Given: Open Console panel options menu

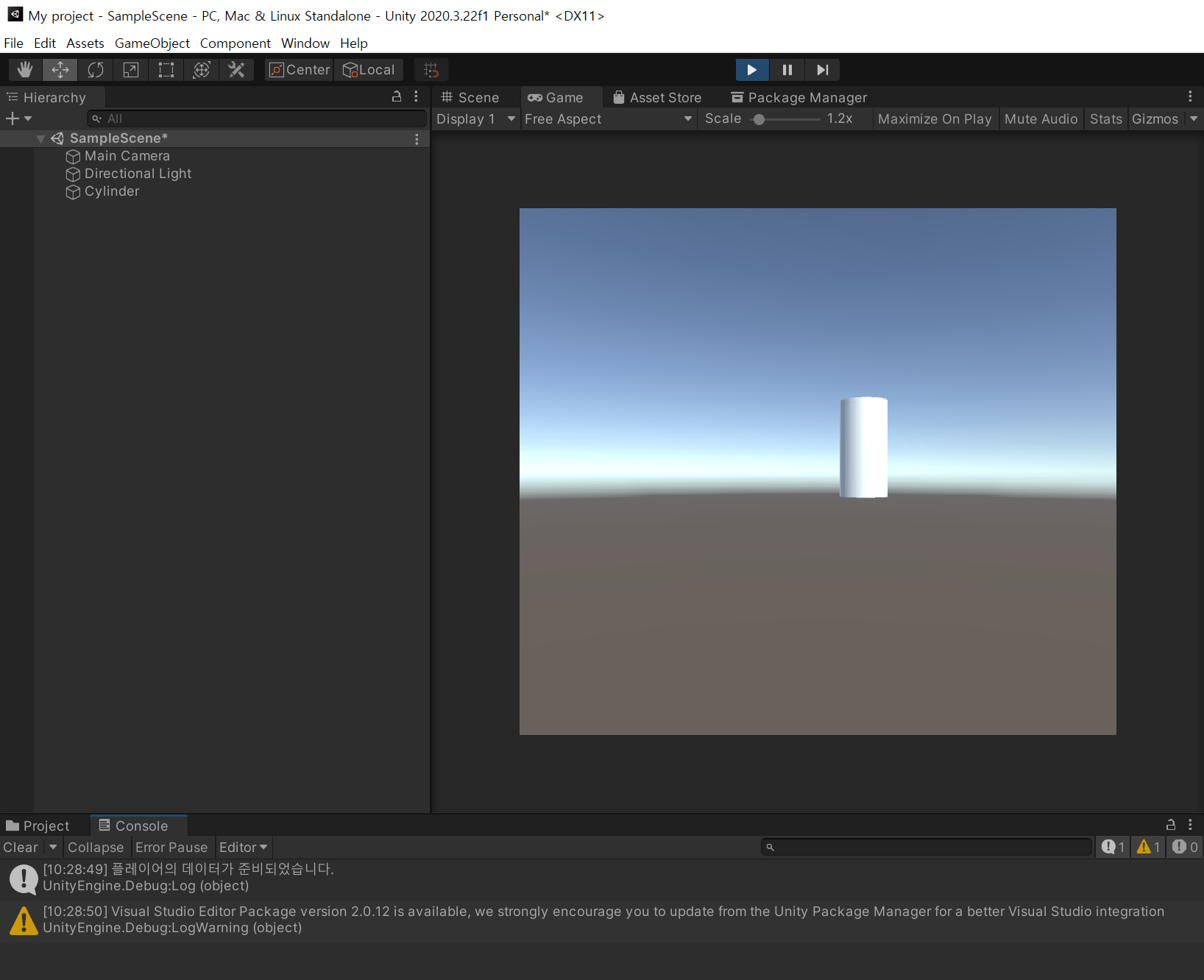Looking at the screenshot, I should 1190,825.
